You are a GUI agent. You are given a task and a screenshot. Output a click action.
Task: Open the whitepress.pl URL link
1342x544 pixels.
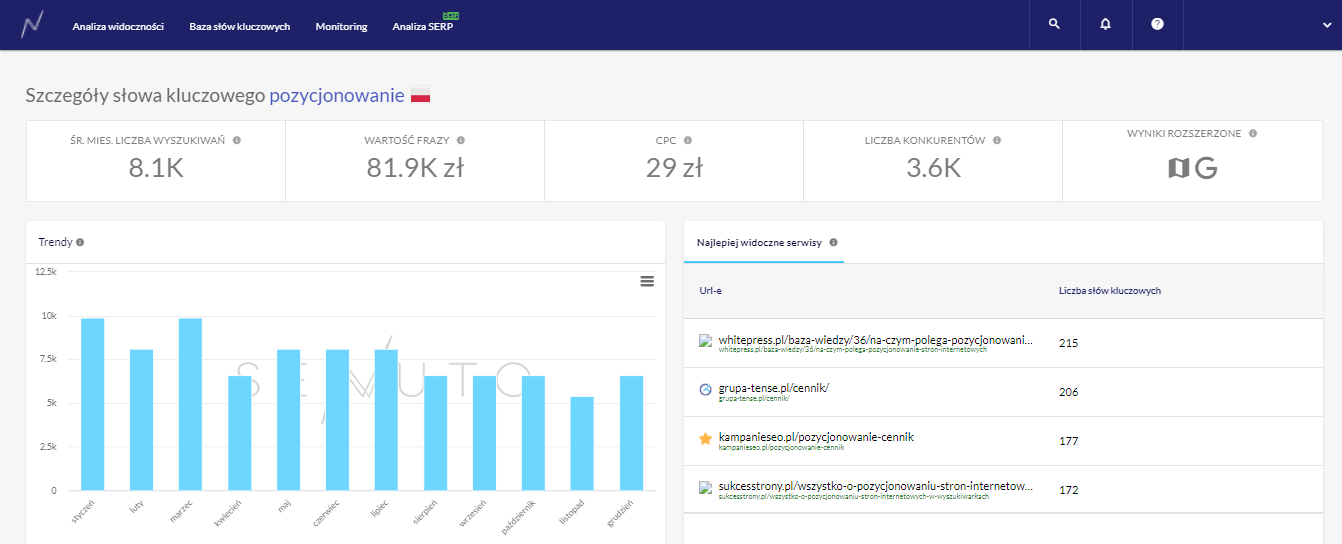pyautogui.click(x=875, y=340)
